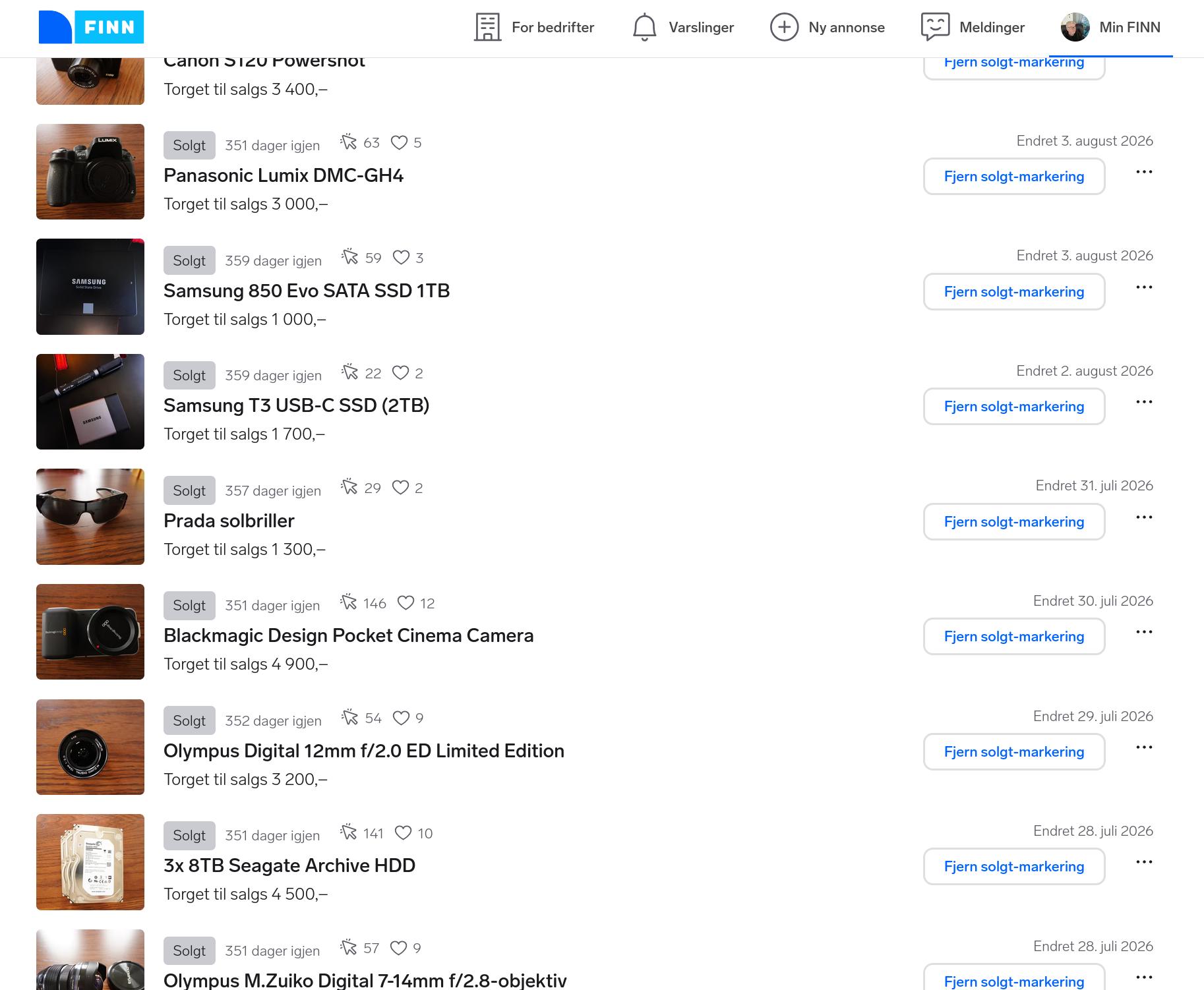Viewport: 1204px width, 990px height.
Task: Click the Solgt badge on Prada solbriller
Action: [189, 490]
